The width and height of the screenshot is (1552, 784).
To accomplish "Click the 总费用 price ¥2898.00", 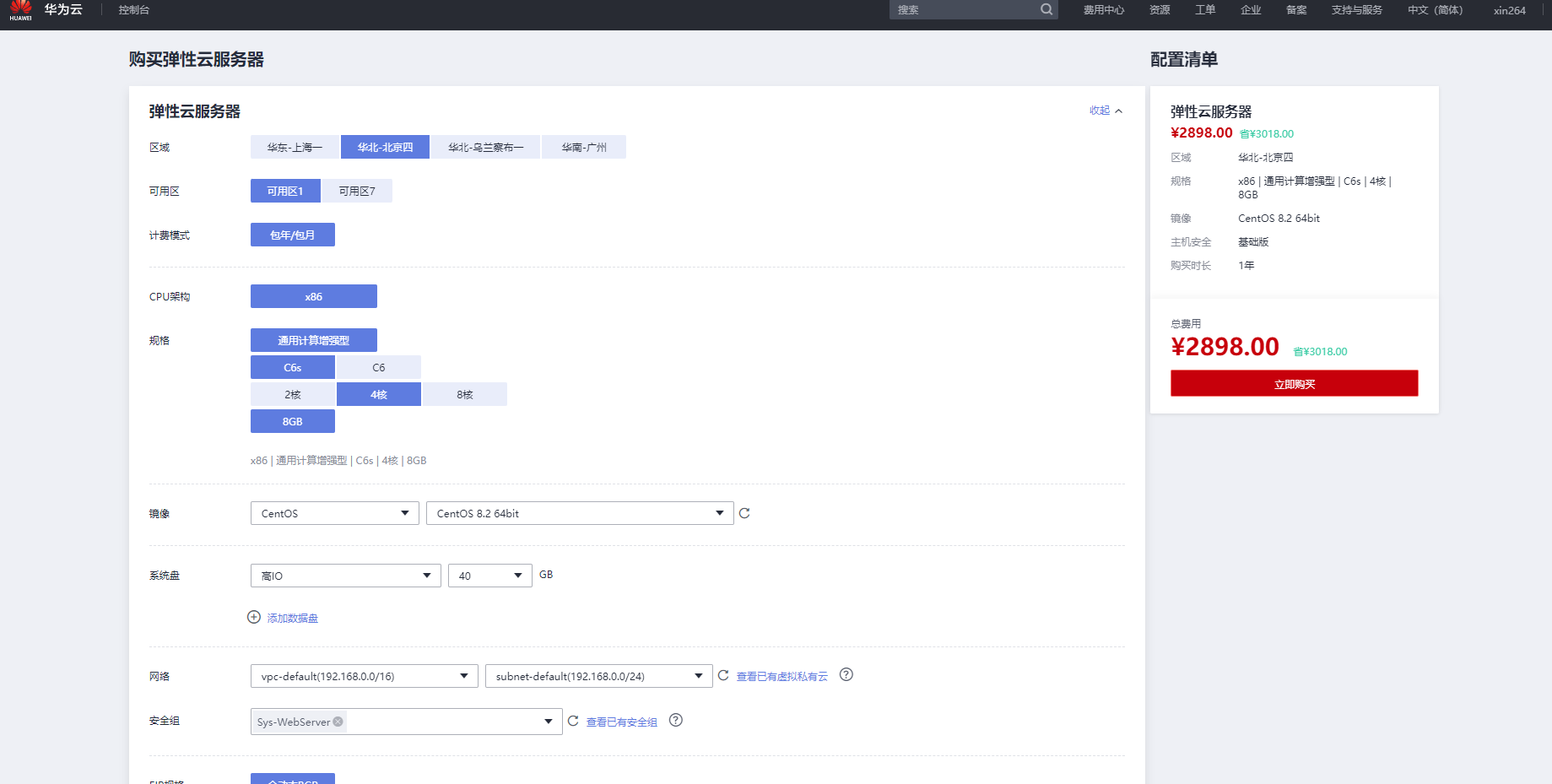I will point(1225,347).
